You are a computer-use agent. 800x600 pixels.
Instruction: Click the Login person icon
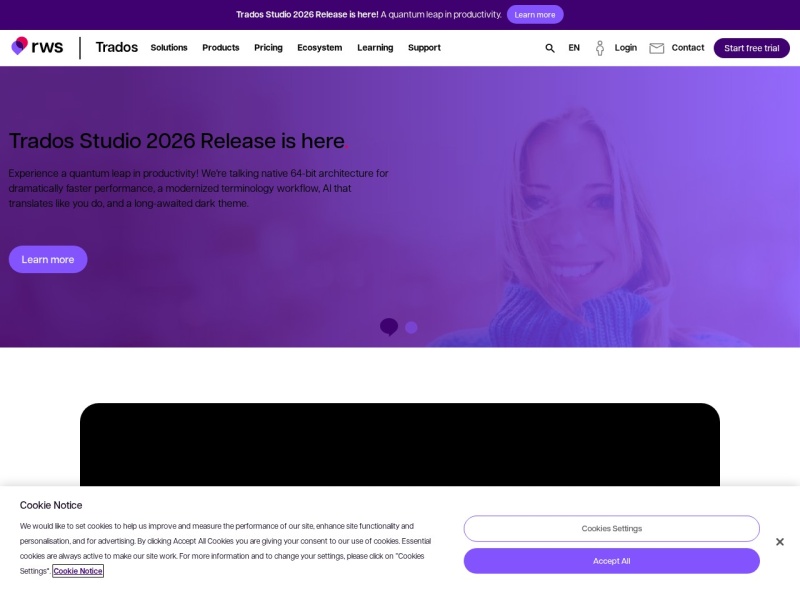(x=600, y=48)
